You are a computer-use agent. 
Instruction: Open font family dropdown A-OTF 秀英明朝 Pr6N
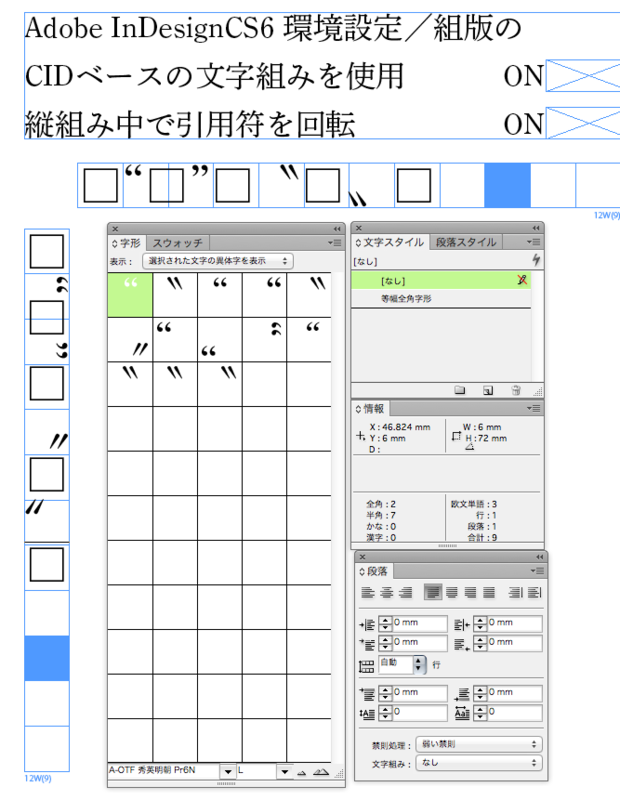228,771
